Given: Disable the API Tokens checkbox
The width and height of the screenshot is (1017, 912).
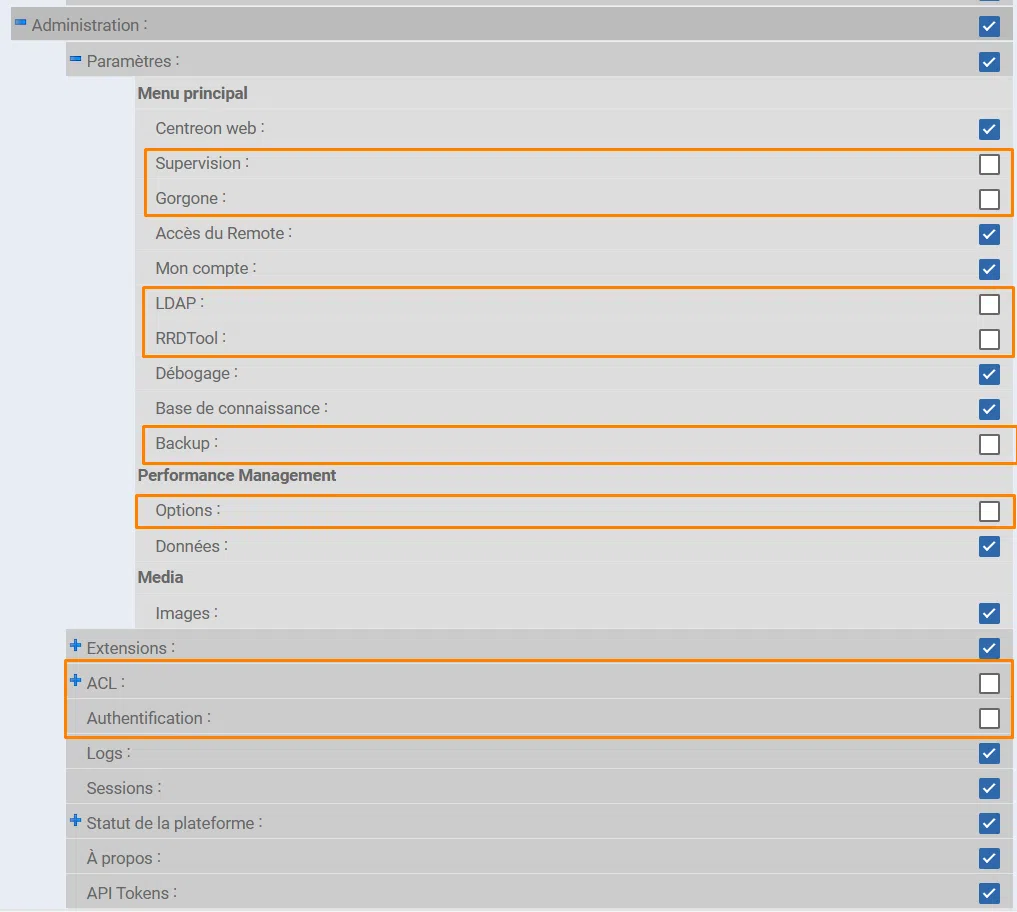Looking at the screenshot, I should point(990,893).
